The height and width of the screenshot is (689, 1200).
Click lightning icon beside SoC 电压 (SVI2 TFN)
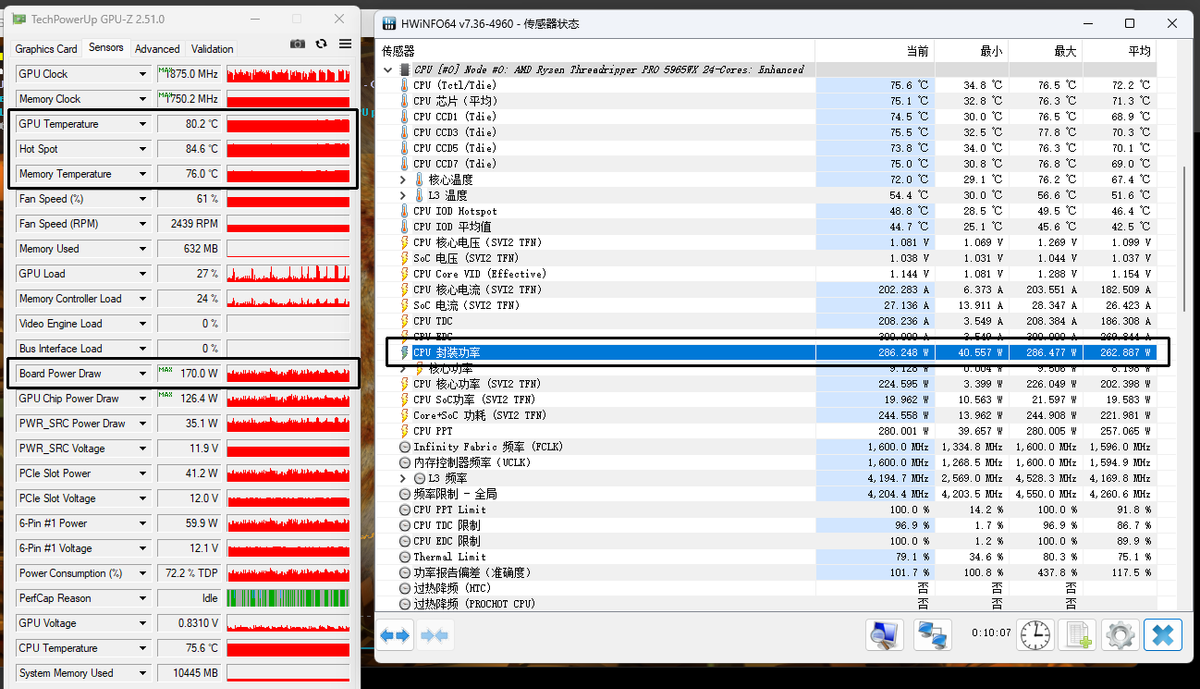[x=404, y=258]
